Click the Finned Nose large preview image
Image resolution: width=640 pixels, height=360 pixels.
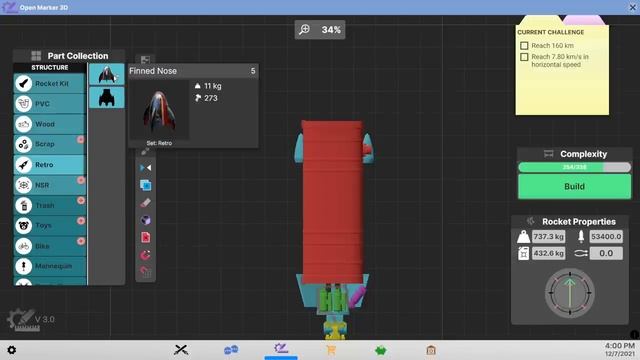[159, 110]
